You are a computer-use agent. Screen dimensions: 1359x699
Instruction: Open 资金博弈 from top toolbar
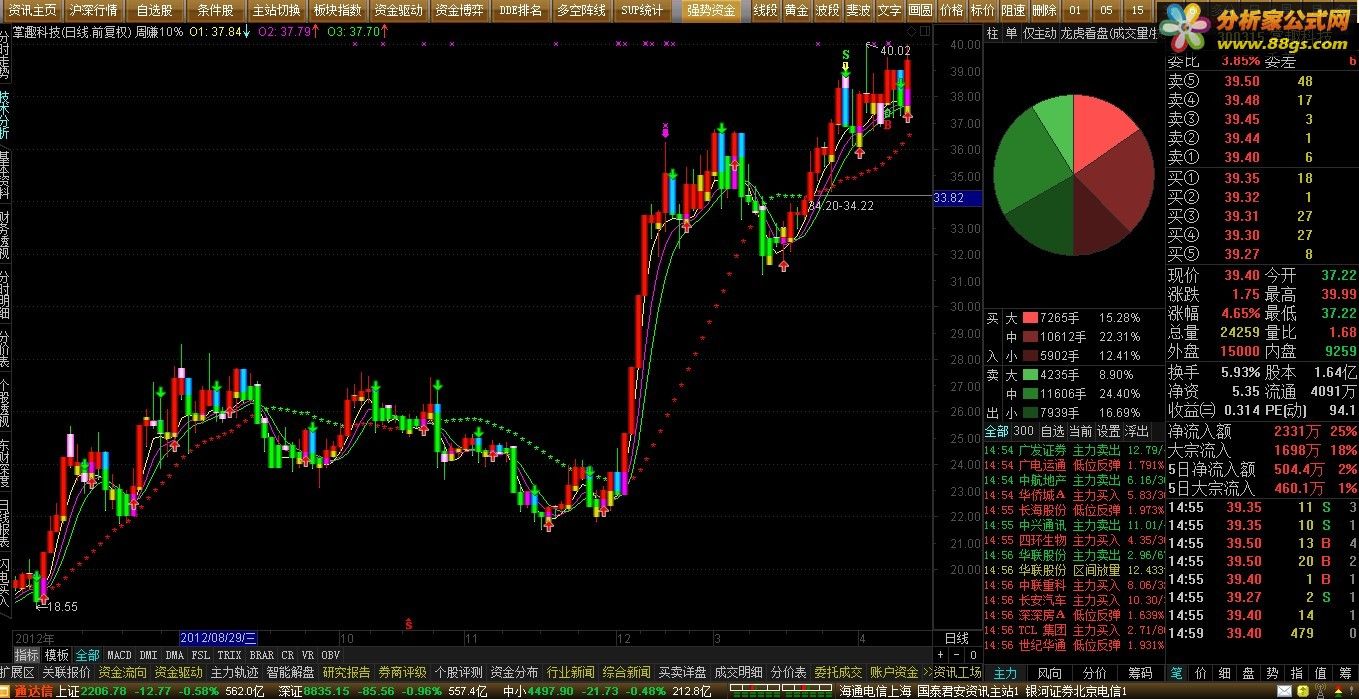coord(460,10)
